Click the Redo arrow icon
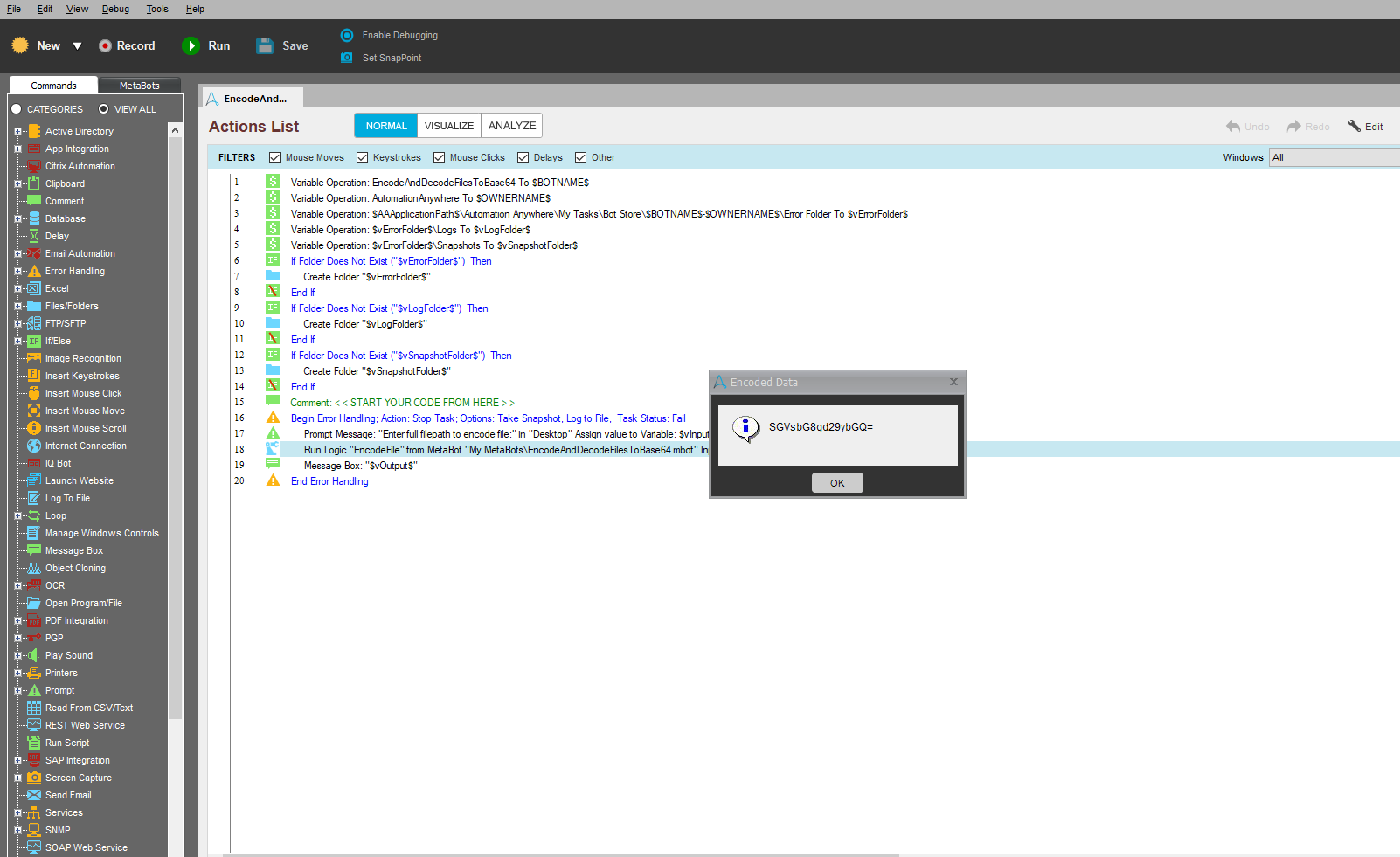The height and width of the screenshot is (857, 1400). pos(1294,127)
